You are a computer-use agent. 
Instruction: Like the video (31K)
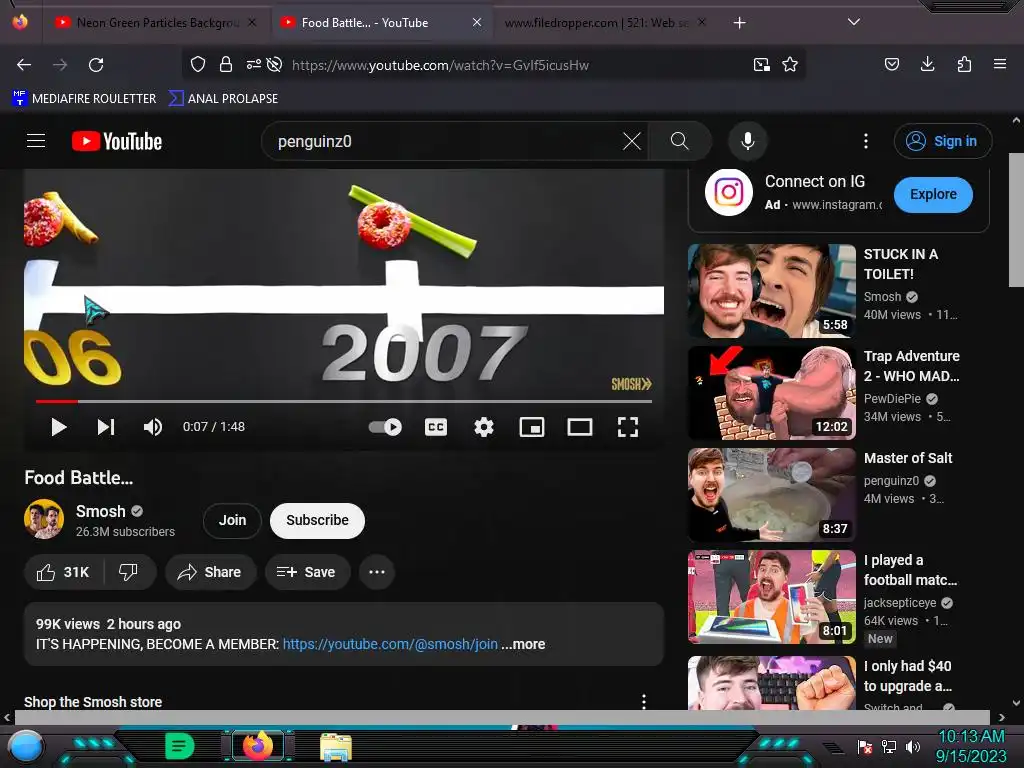(x=64, y=572)
